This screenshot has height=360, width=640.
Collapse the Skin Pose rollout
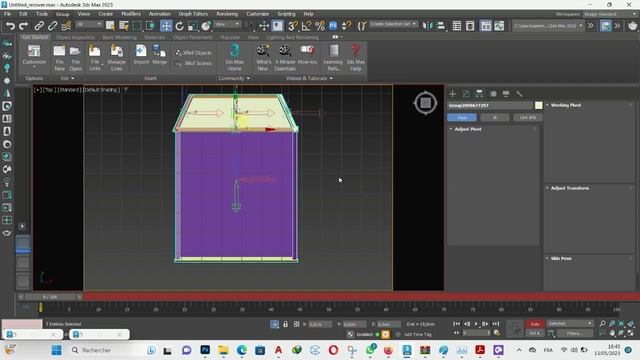[x=561, y=258]
